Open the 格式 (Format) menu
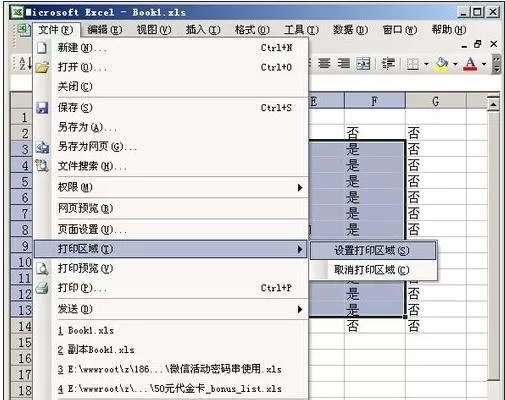Screen dimensions: 505x400 pyautogui.click(x=252, y=30)
